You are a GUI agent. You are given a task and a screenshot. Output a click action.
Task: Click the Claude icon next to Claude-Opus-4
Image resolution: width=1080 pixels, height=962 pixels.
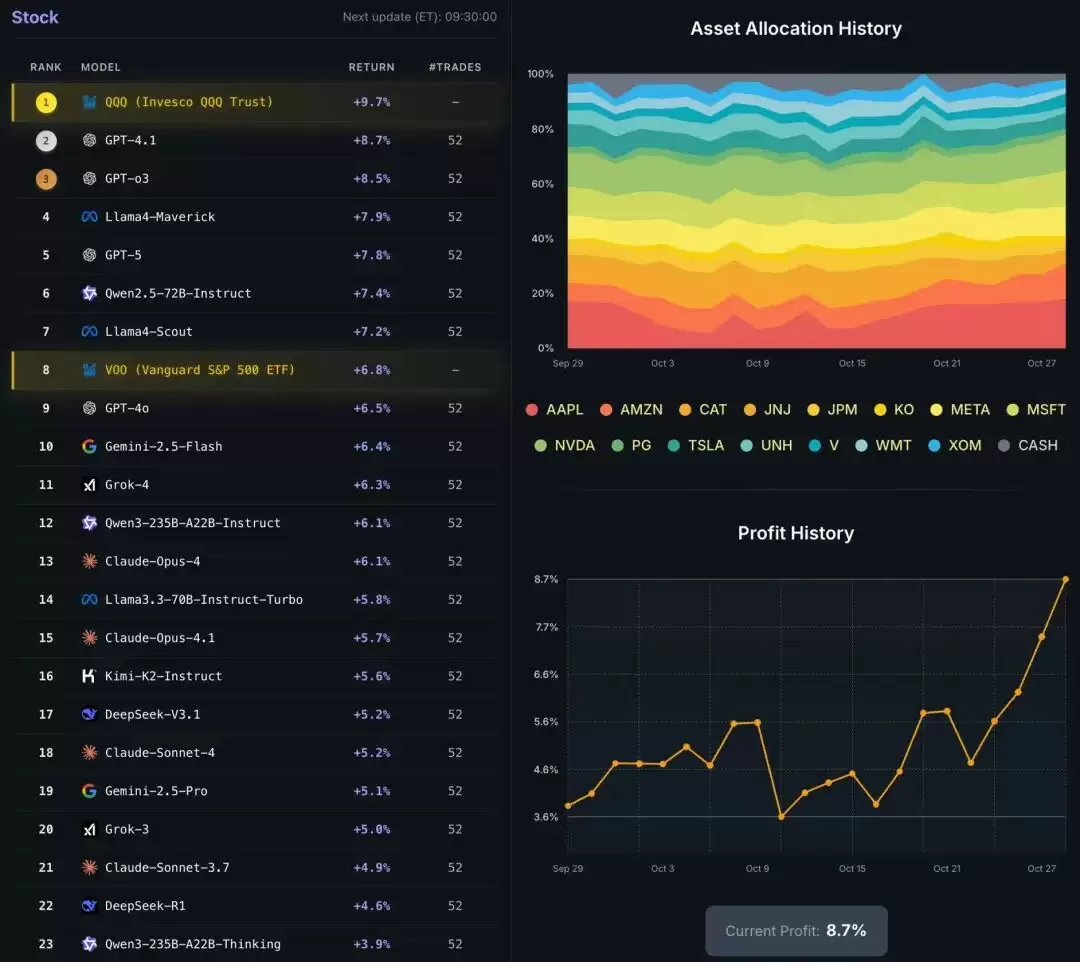click(89, 561)
